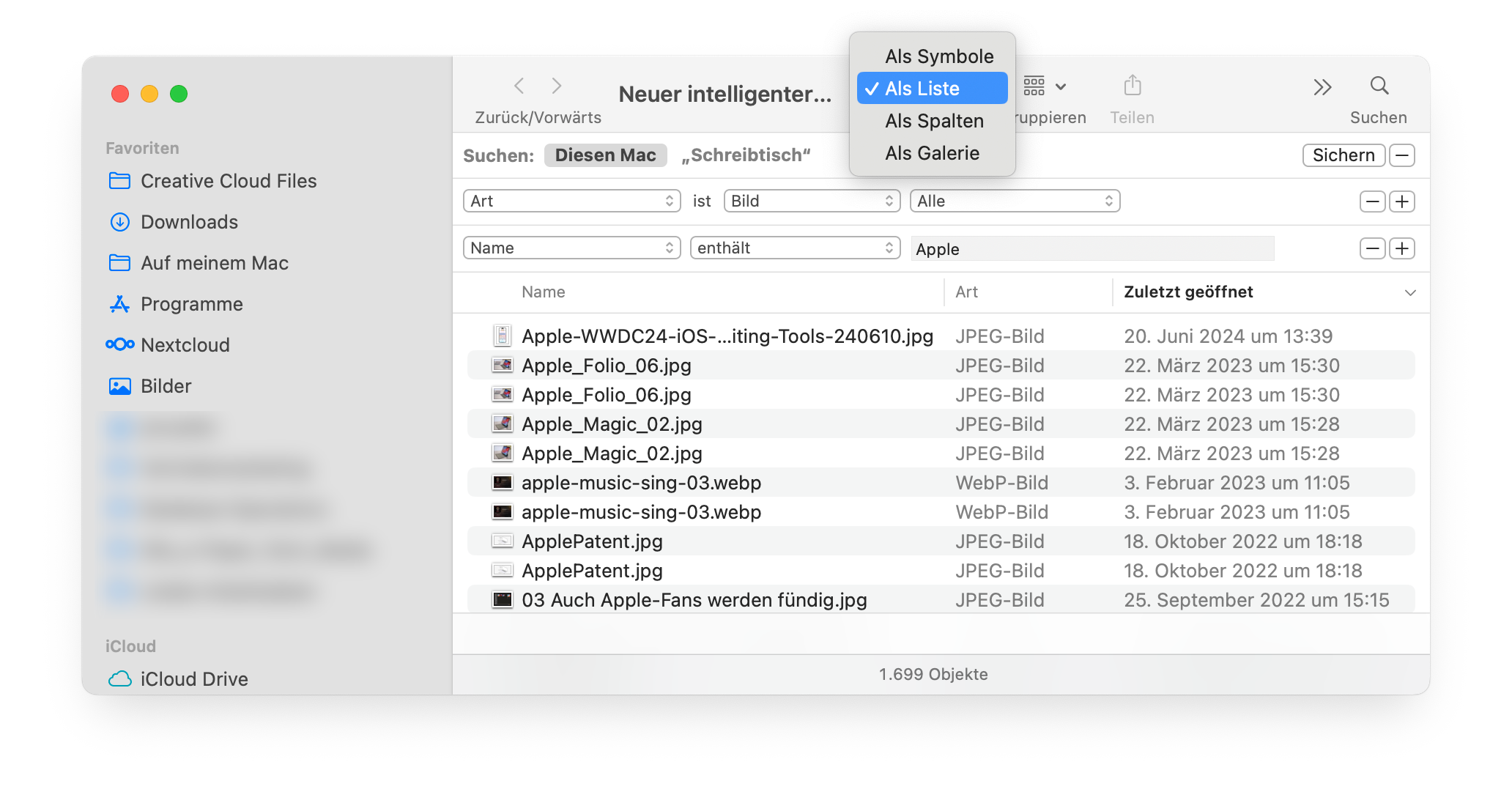Click the Sichern button
The image size is (1512, 803).
point(1344,155)
